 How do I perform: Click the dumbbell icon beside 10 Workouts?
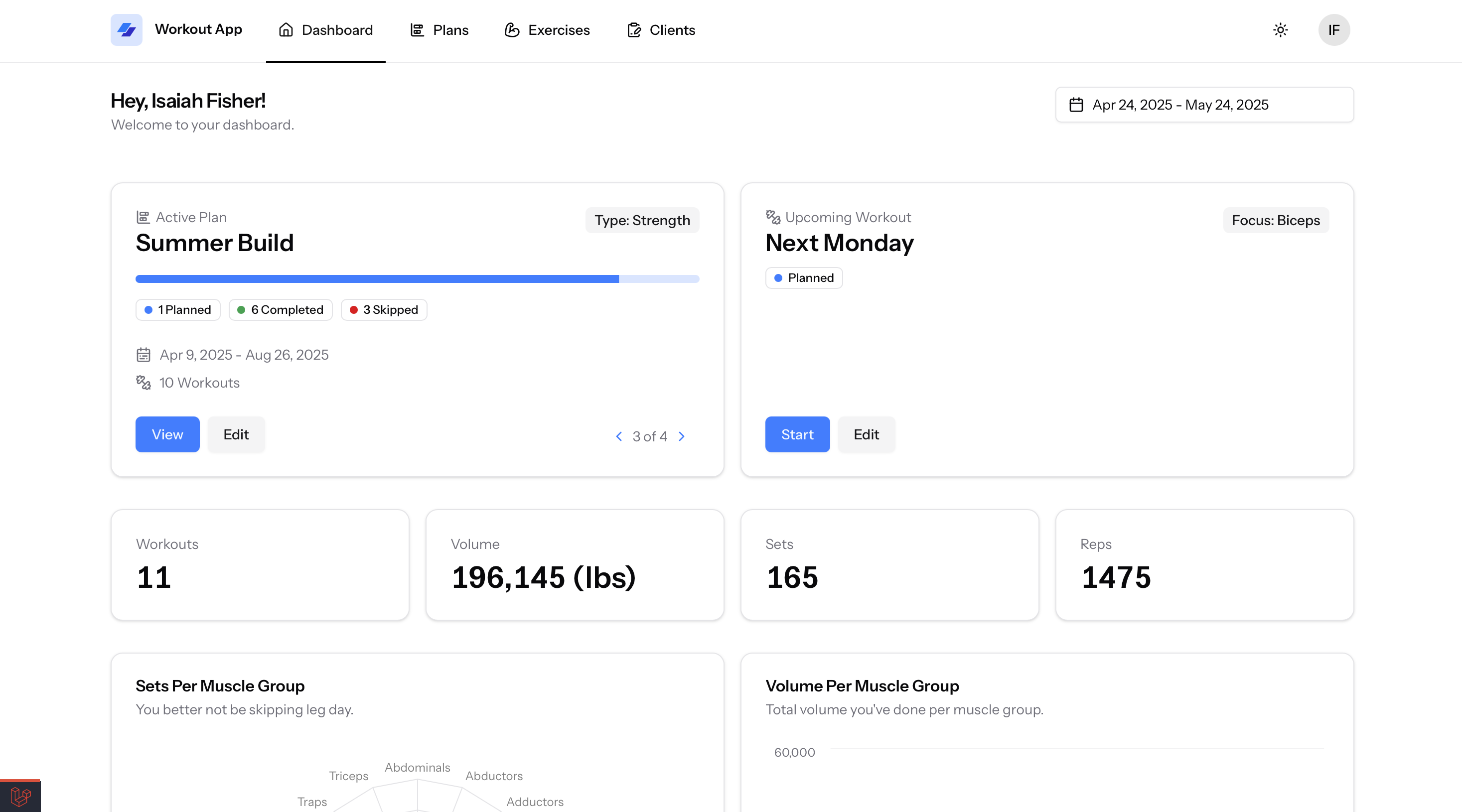click(143, 383)
